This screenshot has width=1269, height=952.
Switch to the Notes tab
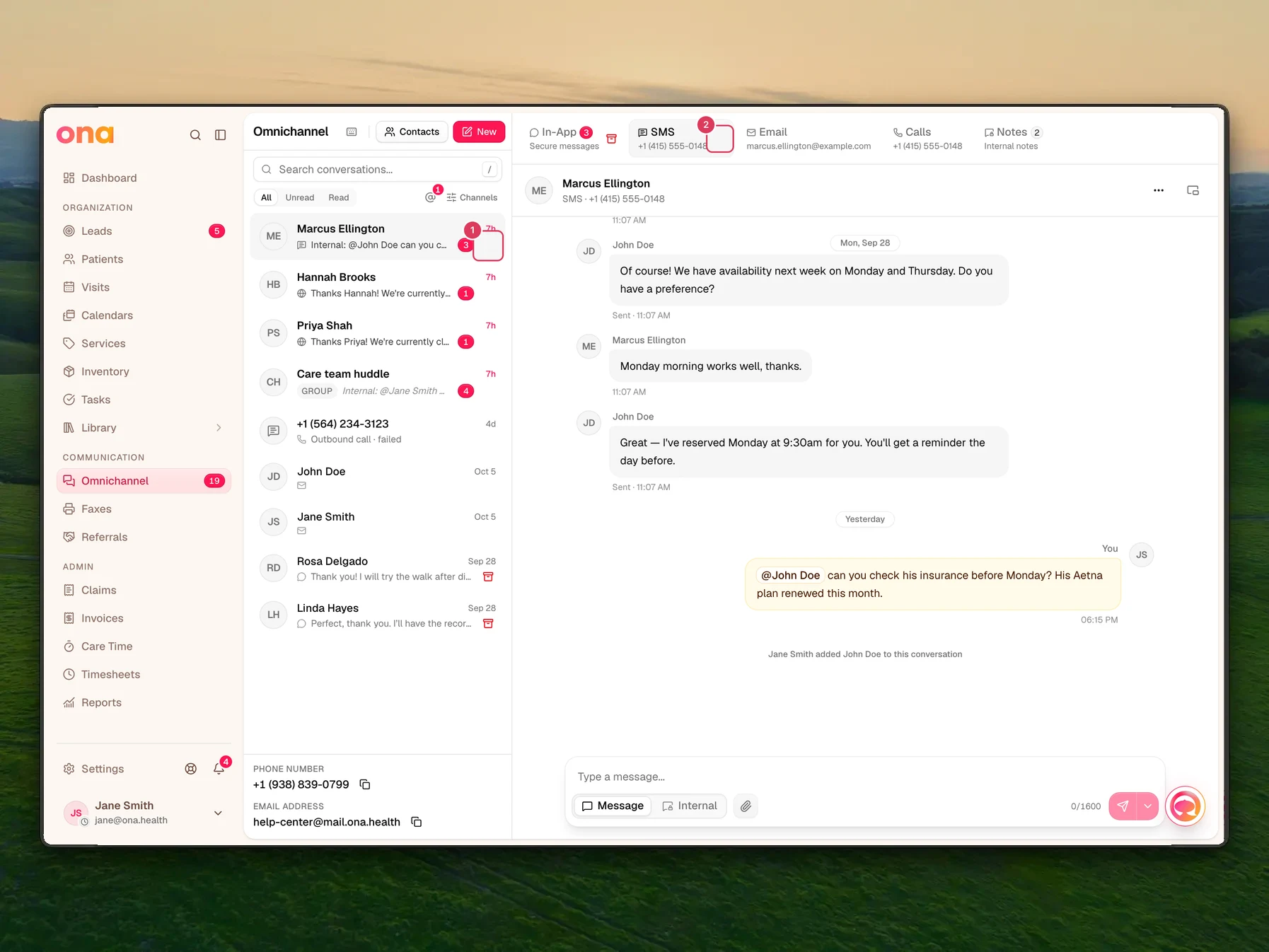tap(1013, 139)
